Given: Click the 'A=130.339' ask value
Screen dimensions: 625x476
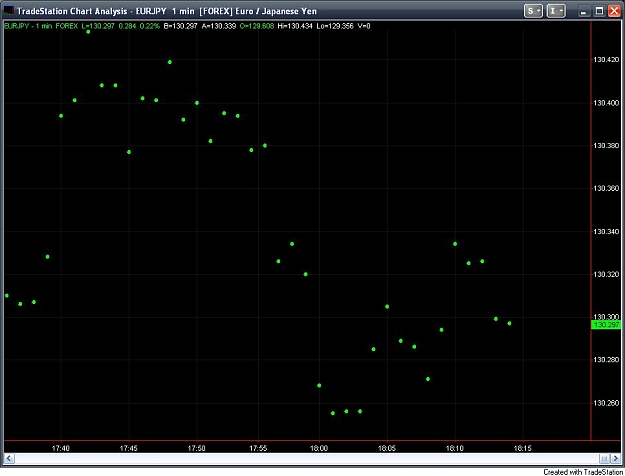Looking at the screenshot, I should pyautogui.click(x=219, y=26).
